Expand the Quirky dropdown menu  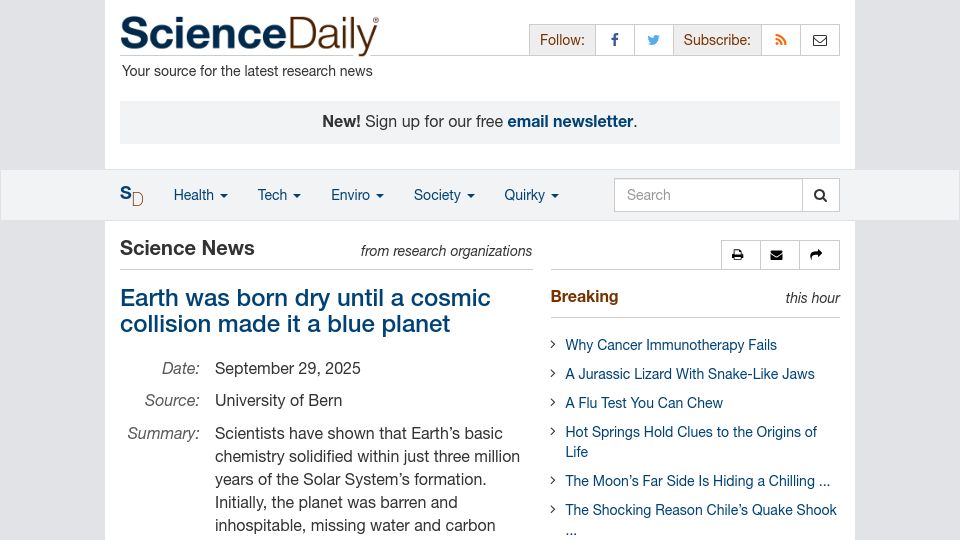pyautogui.click(x=531, y=195)
